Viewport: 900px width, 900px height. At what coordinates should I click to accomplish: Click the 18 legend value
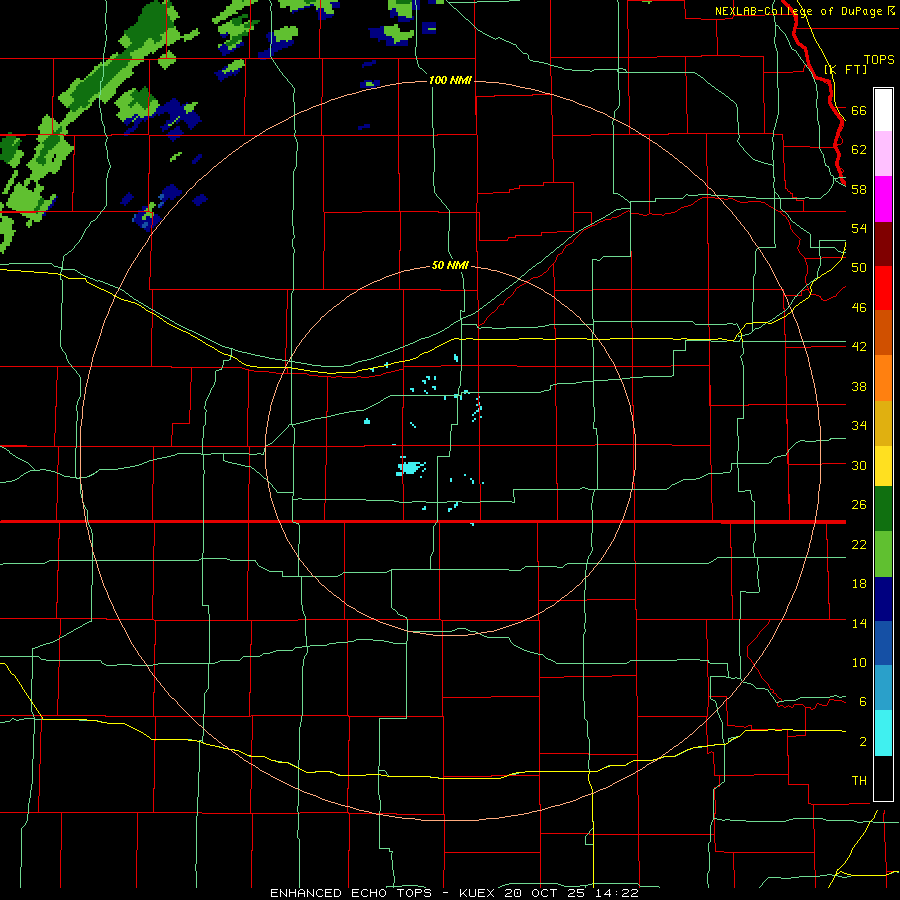point(859,584)
